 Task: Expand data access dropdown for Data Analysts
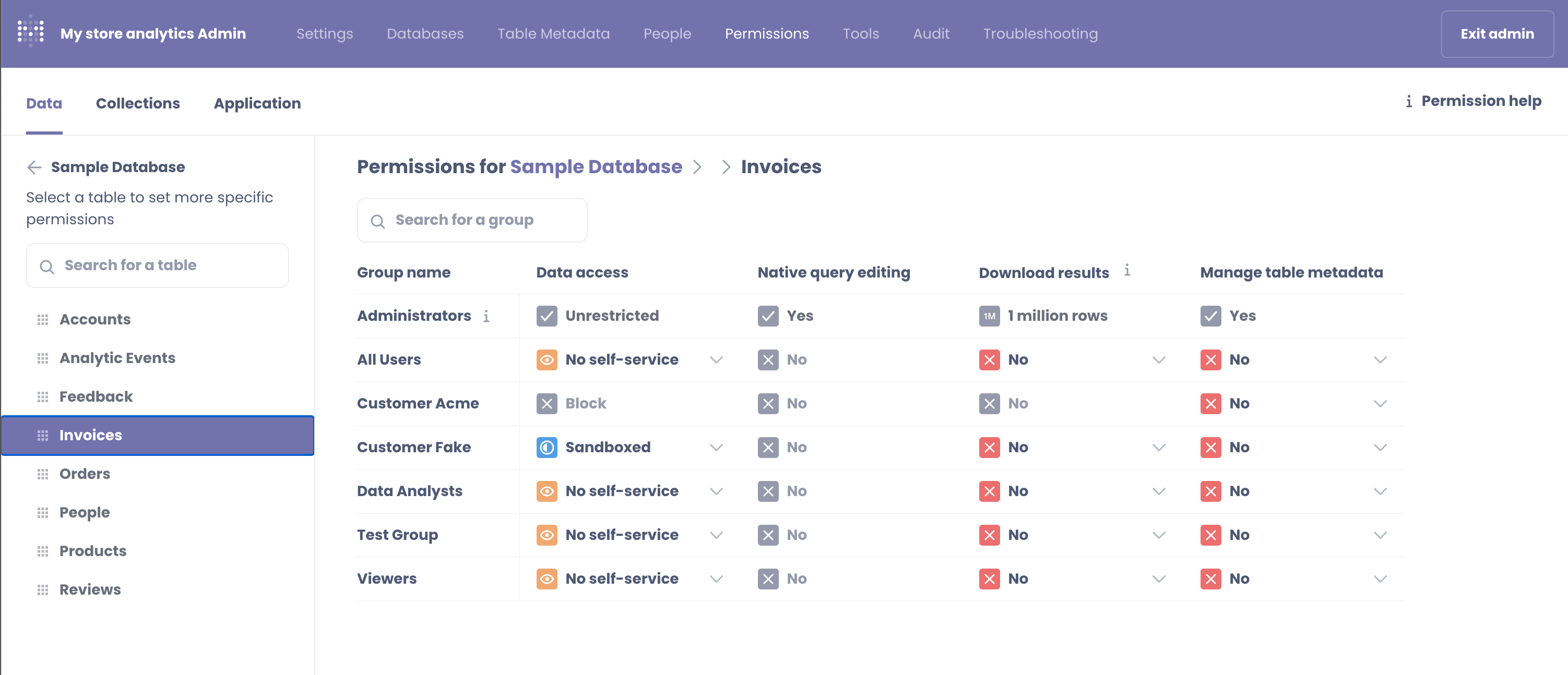tap(717, 491)
